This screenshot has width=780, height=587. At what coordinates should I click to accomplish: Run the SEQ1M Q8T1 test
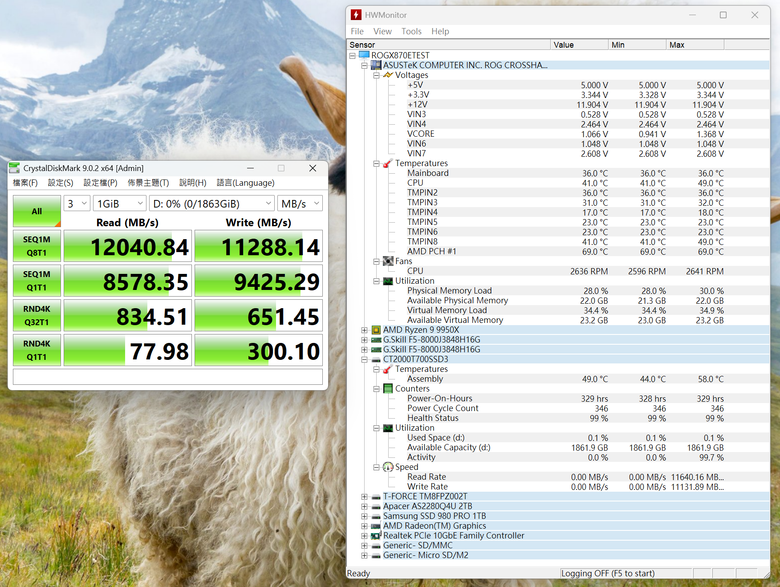pos(37,246)
